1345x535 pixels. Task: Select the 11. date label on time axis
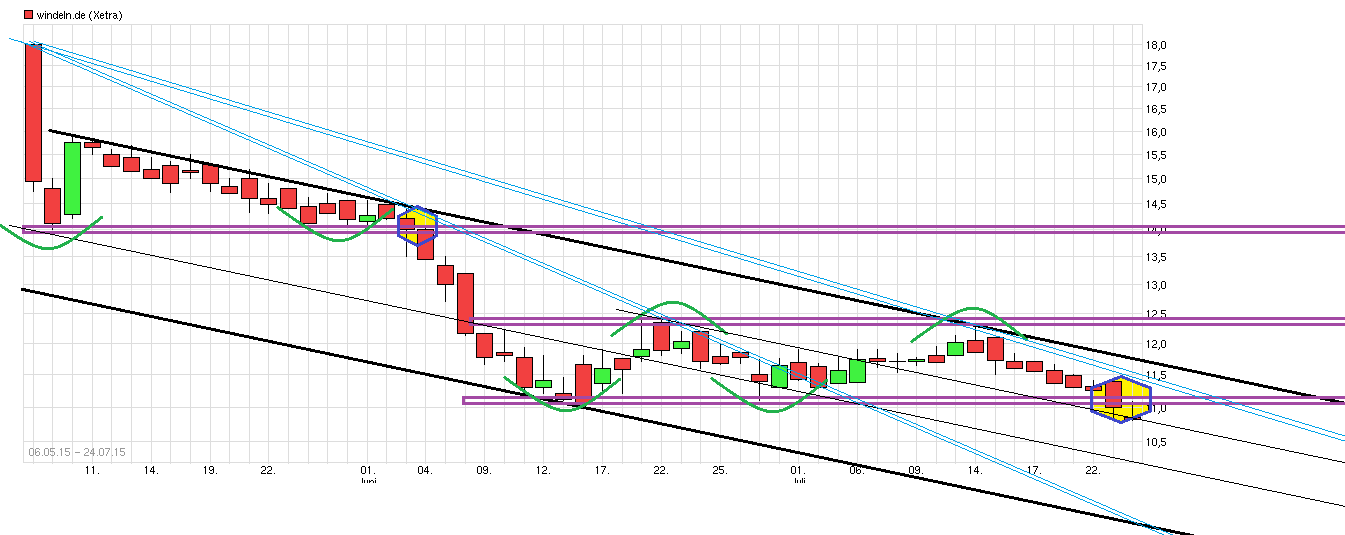tap(92, 469)
